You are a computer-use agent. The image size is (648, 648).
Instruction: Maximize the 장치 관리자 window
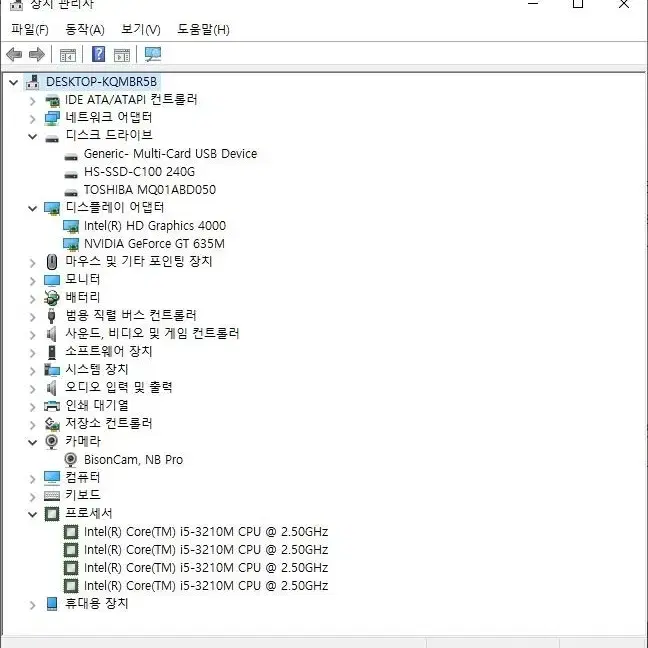click(x=578, y=4)
